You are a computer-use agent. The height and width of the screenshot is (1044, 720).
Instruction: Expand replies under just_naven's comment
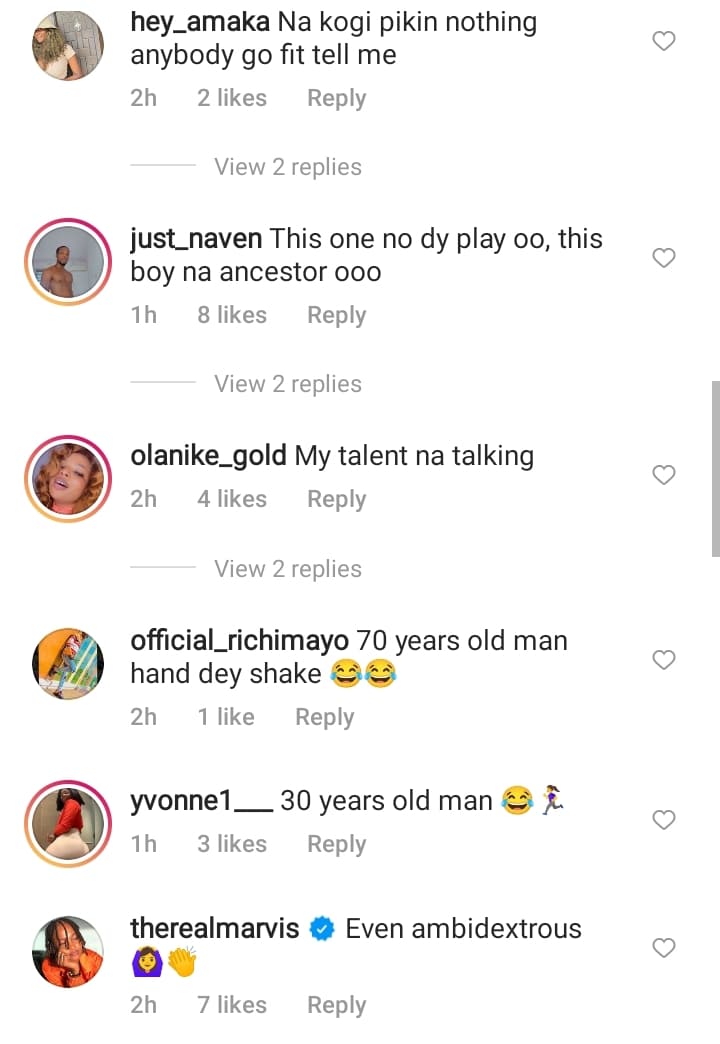(x=288, y=384)
